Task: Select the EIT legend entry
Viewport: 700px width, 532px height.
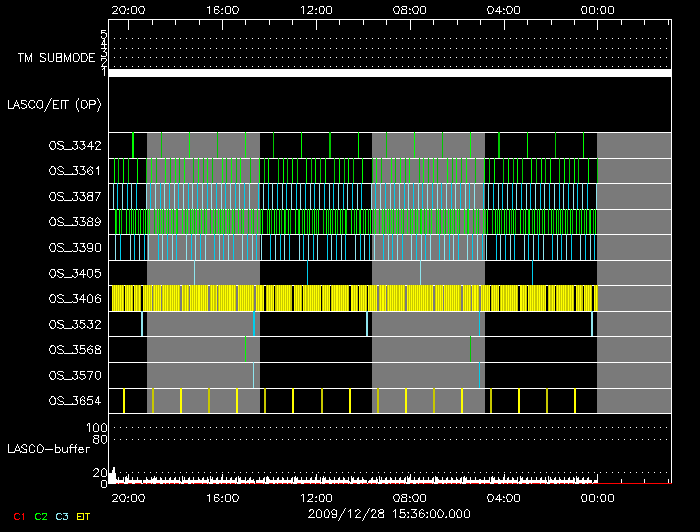Action: (84, 516)
